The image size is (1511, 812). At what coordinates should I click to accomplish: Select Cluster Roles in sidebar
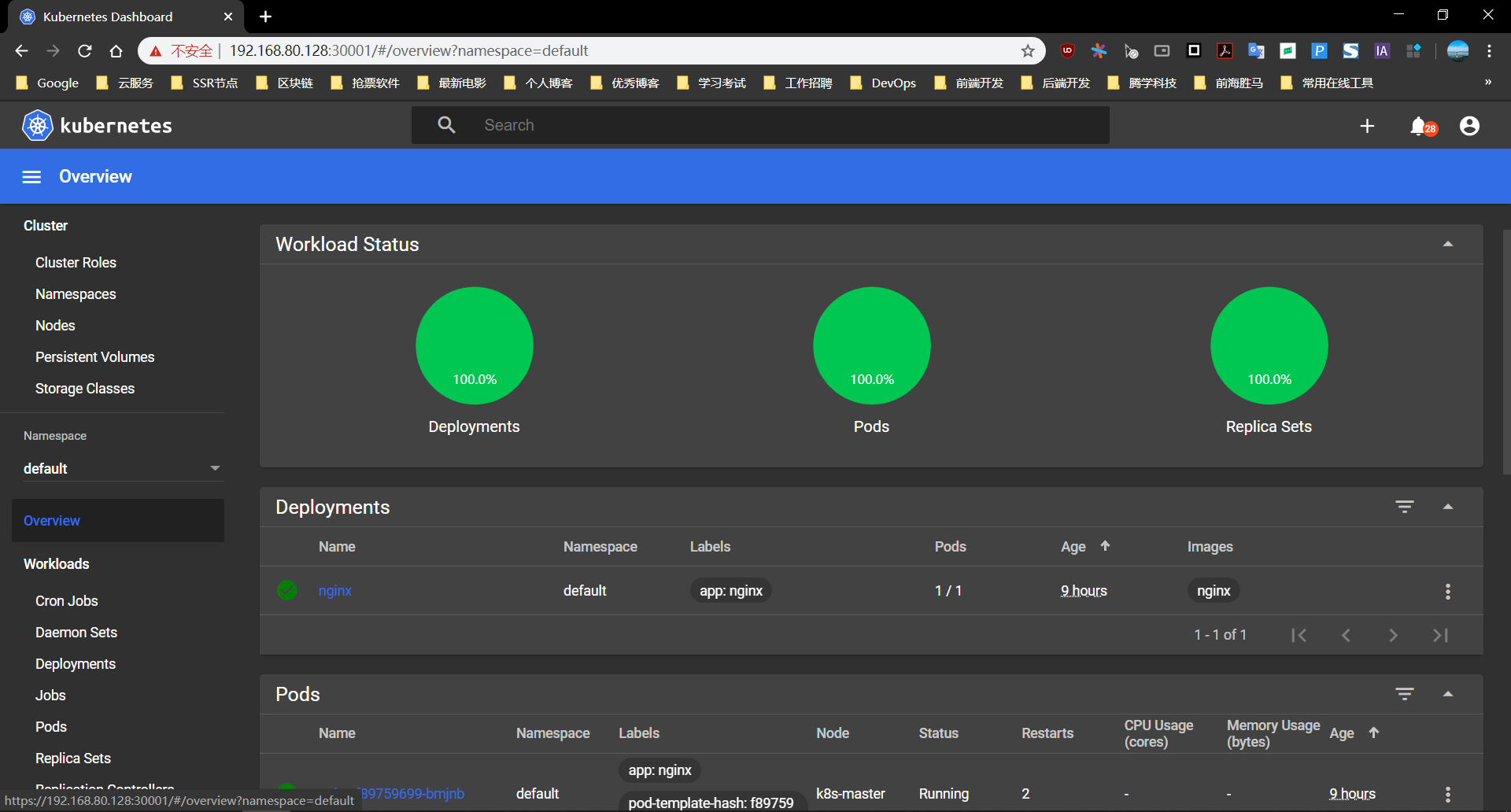coord(76,263)
